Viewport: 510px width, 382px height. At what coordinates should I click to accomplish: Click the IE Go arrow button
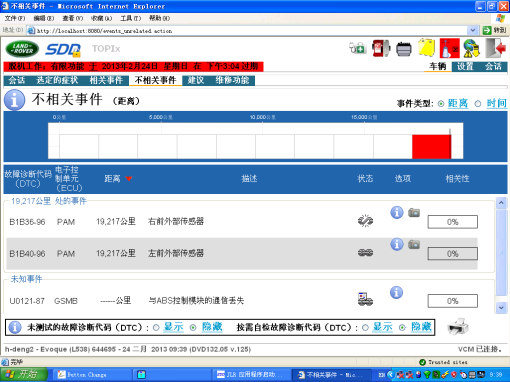click(487, 31)
